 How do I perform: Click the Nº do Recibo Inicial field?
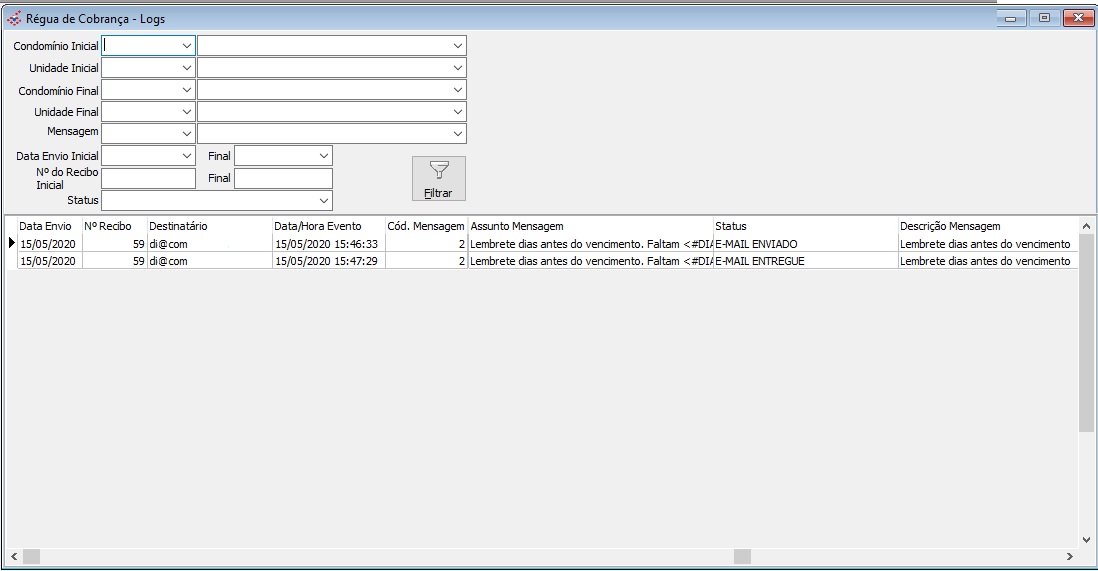coord(149,178)
